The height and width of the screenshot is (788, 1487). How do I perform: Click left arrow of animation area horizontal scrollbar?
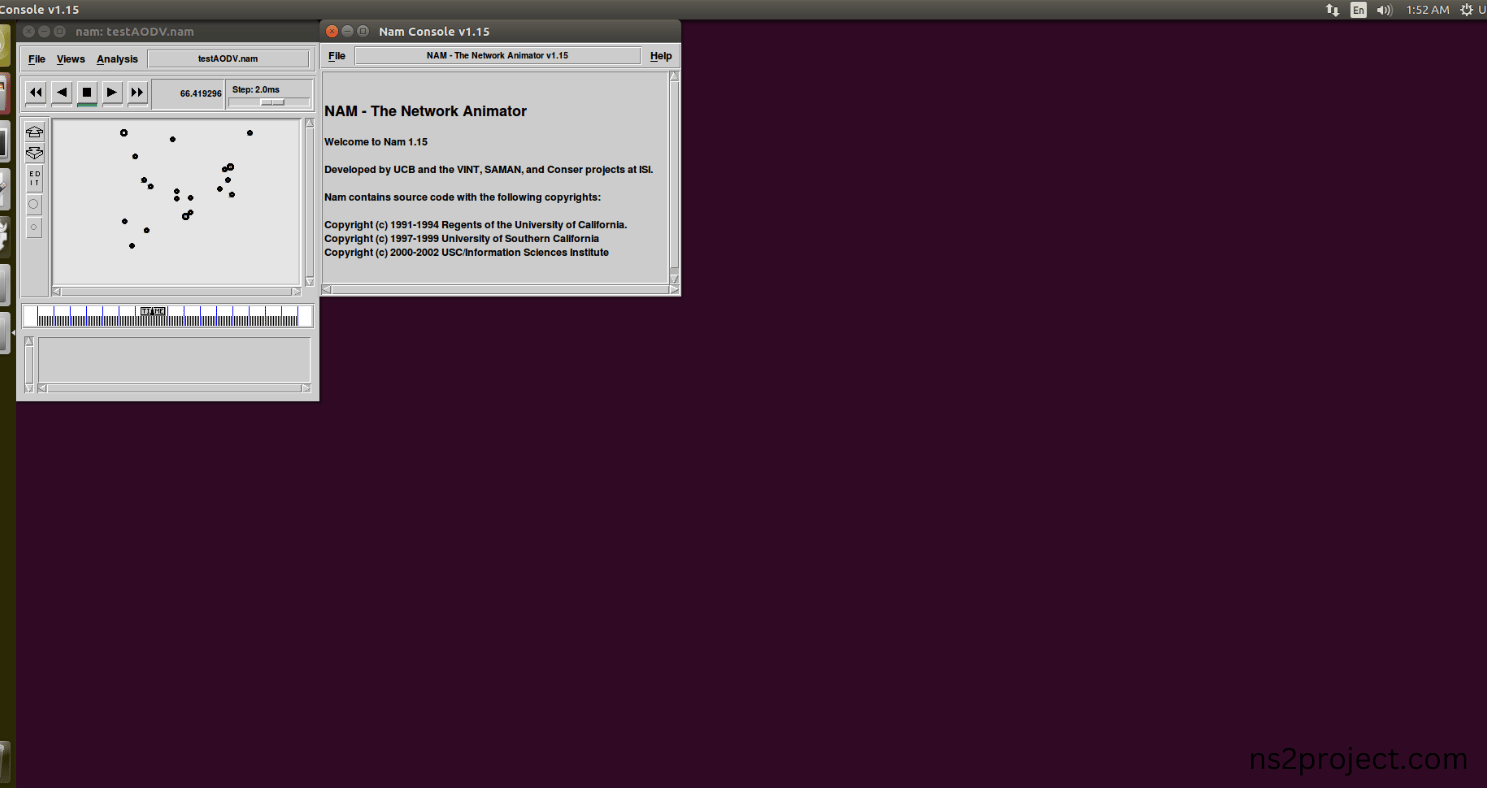pos(57,292)
